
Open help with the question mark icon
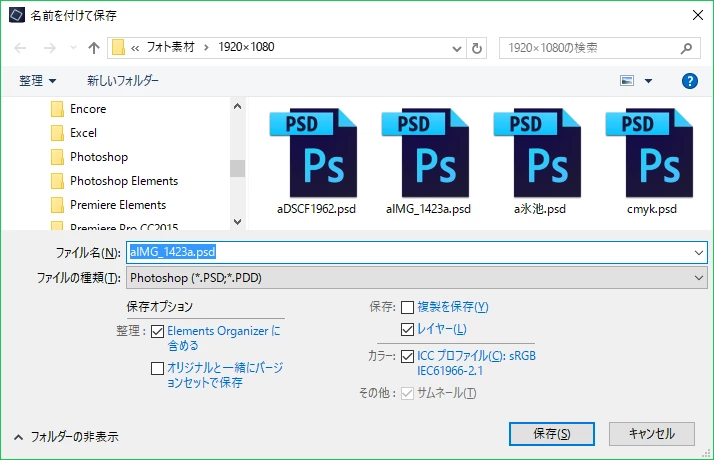tap(689, 81)
